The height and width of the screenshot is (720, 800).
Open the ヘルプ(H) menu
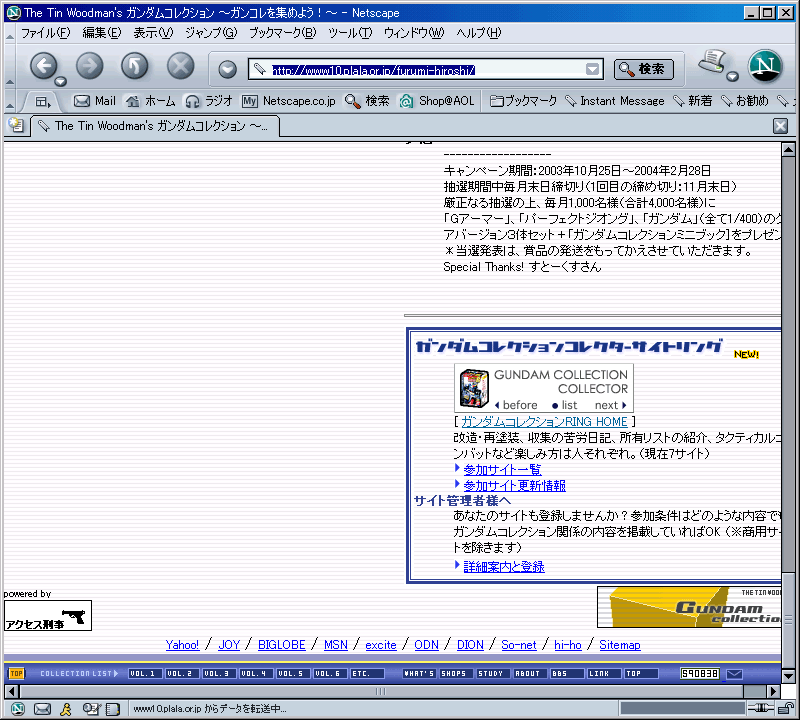(x=479, y=33)
